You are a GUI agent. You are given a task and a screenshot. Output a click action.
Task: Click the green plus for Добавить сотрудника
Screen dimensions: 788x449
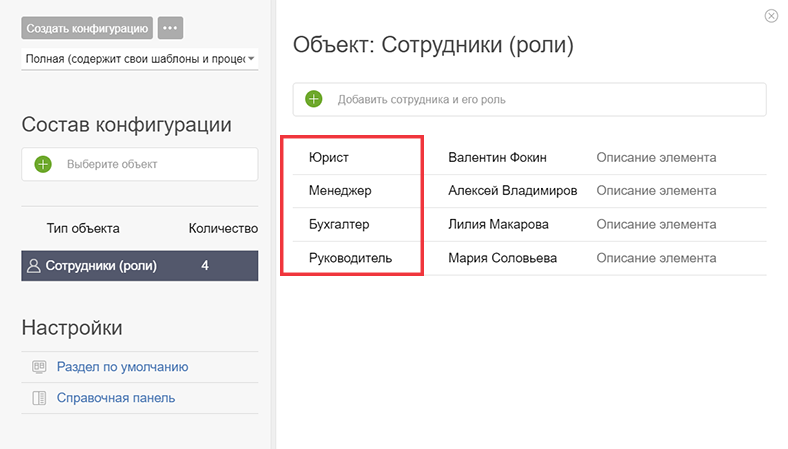point(314,99)
